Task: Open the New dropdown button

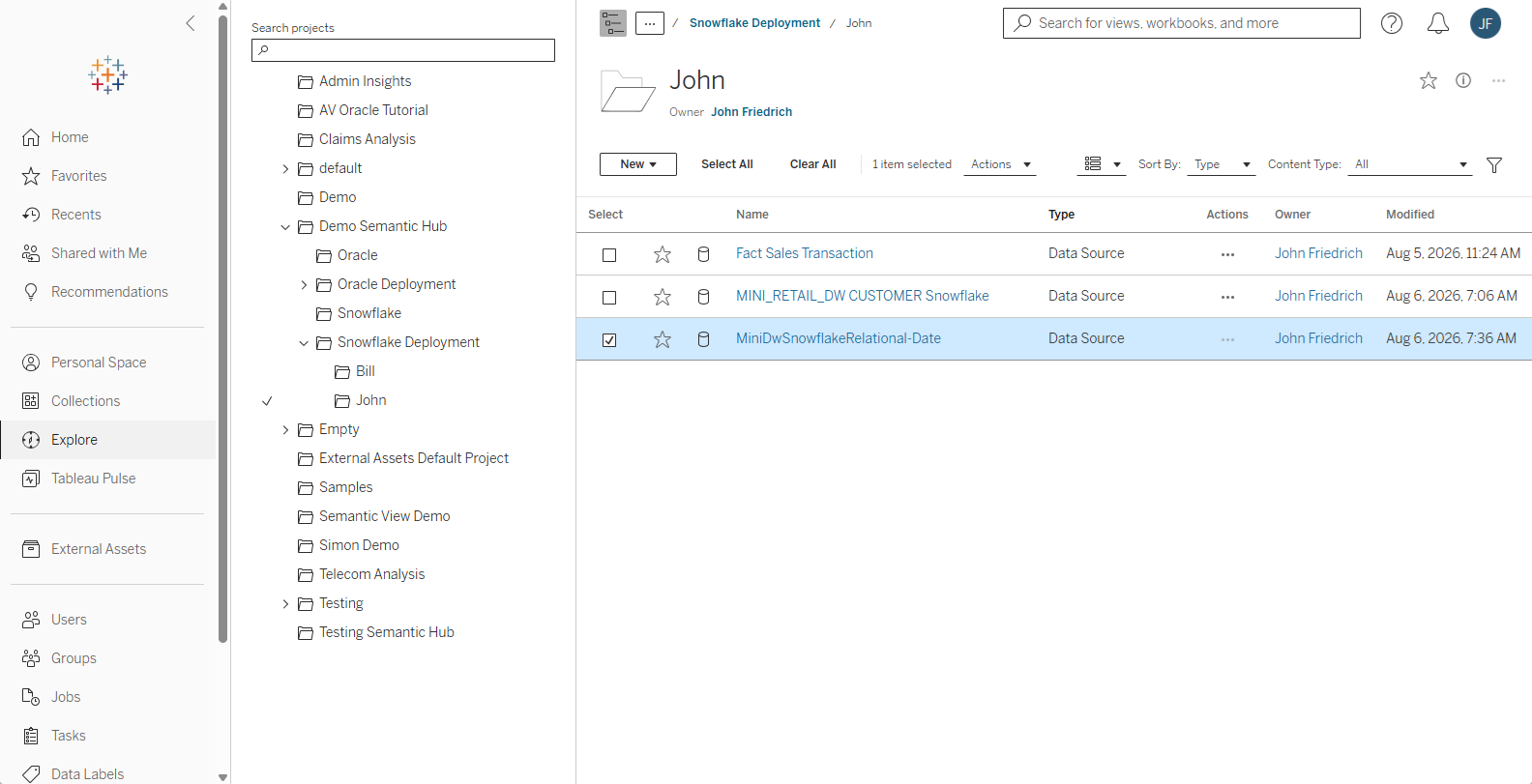Action: pyautogui.click(x=638, y=164)
